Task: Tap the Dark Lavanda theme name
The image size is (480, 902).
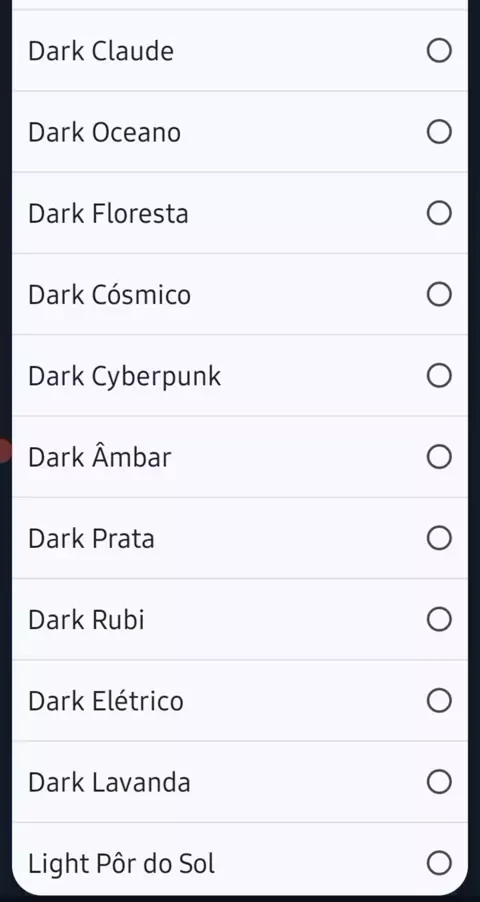Action: [109, 782]
